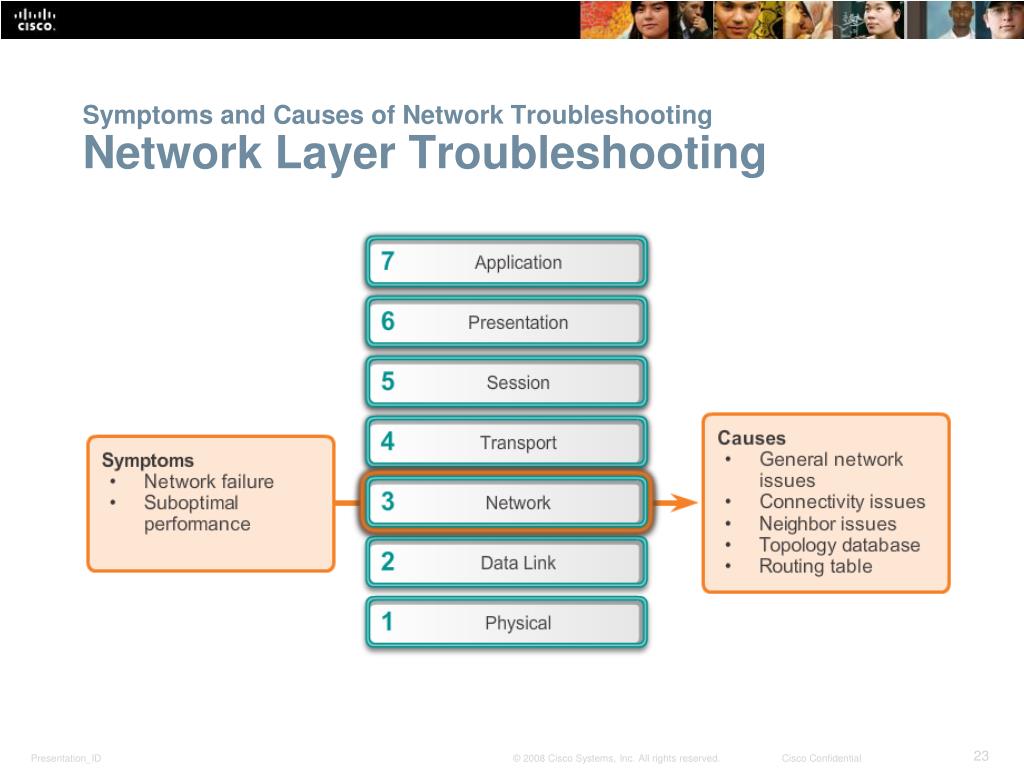Click slide number 23
This screenshot has height=768, width=1024.
click(981, 756)
